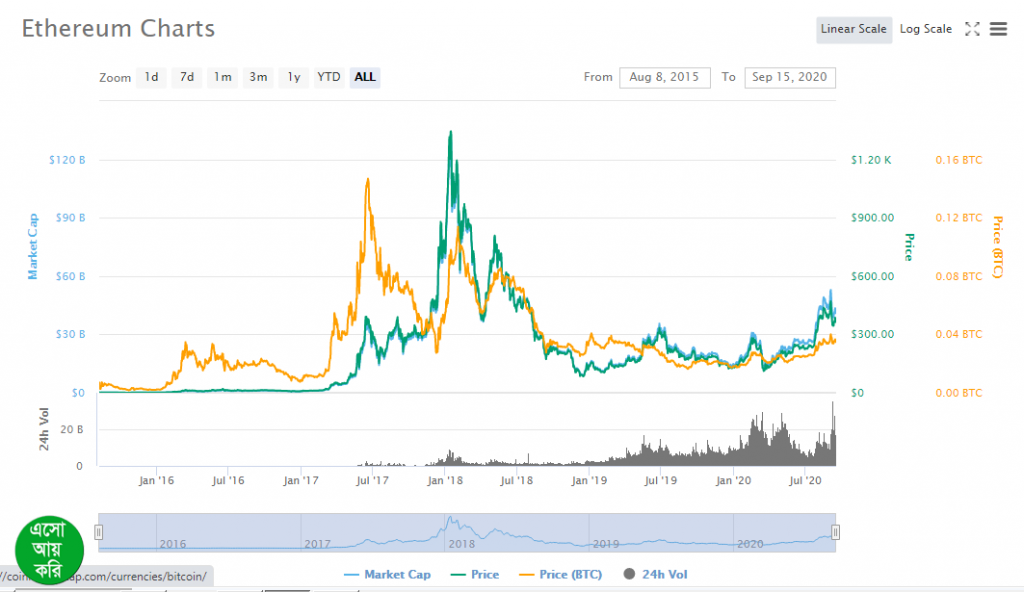The width and height of the screenshot is (1024, 592).
Task: Click the green Bengali round logo
Action: [49, 548]
